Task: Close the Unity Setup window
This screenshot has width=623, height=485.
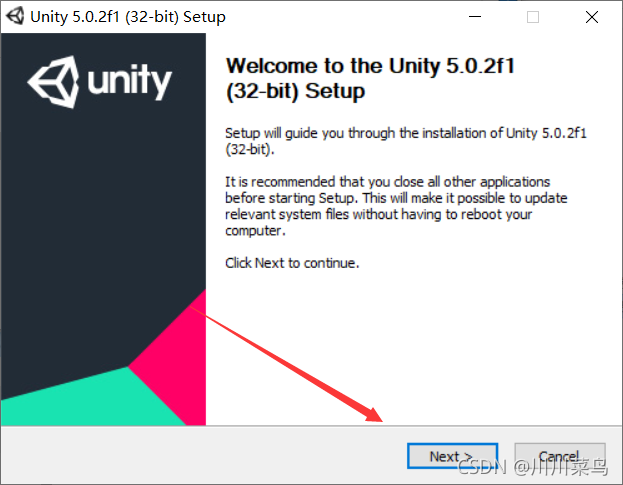Action: 592,17
